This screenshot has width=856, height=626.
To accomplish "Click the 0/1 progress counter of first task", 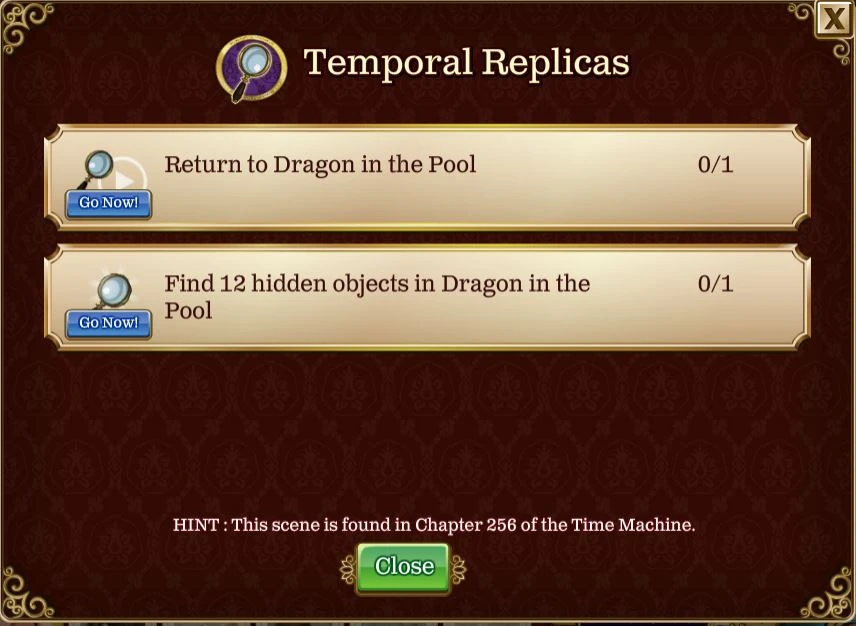I will click(715, 164).
